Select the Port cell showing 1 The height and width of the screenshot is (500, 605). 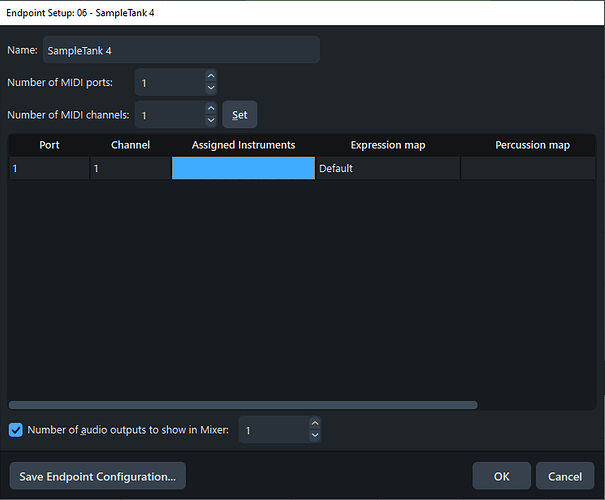pos(49,168)
